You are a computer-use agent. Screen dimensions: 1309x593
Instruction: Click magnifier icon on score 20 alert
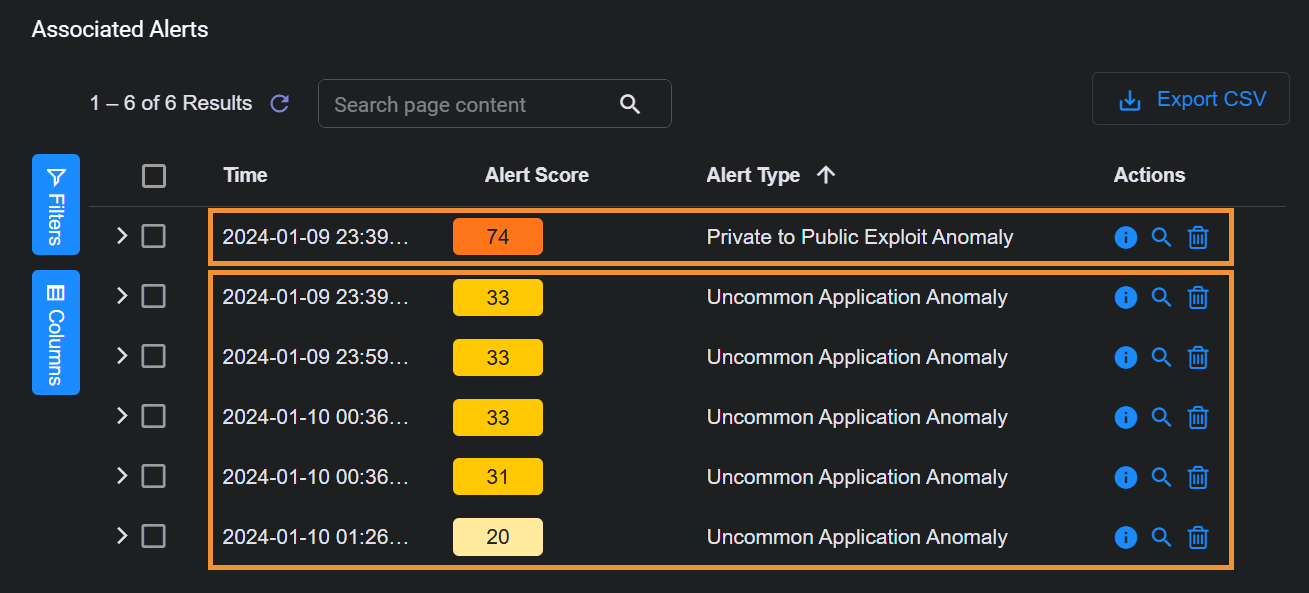(x=1161, y=537)
